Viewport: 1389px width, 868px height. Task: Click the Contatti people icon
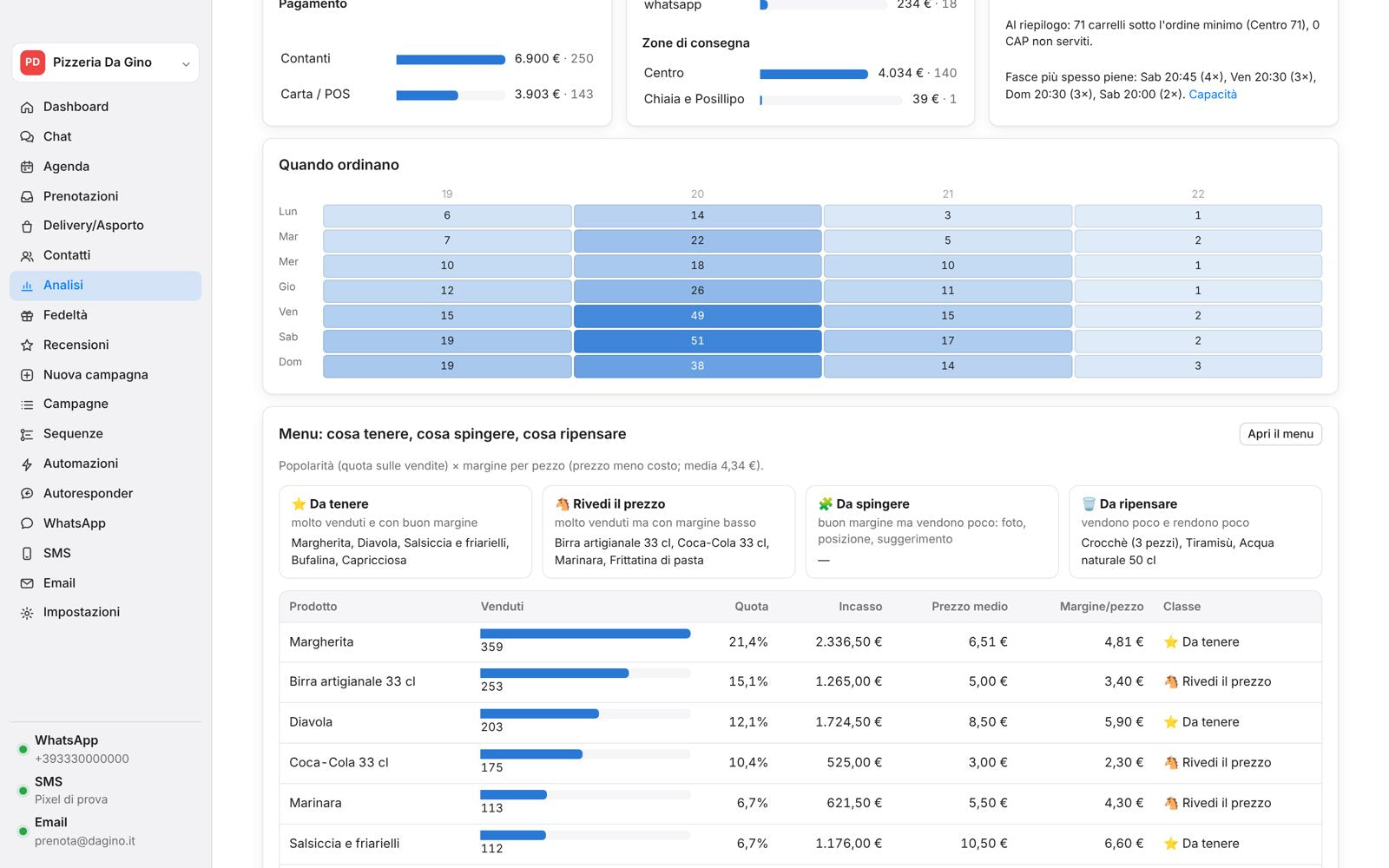coord(27,255)
